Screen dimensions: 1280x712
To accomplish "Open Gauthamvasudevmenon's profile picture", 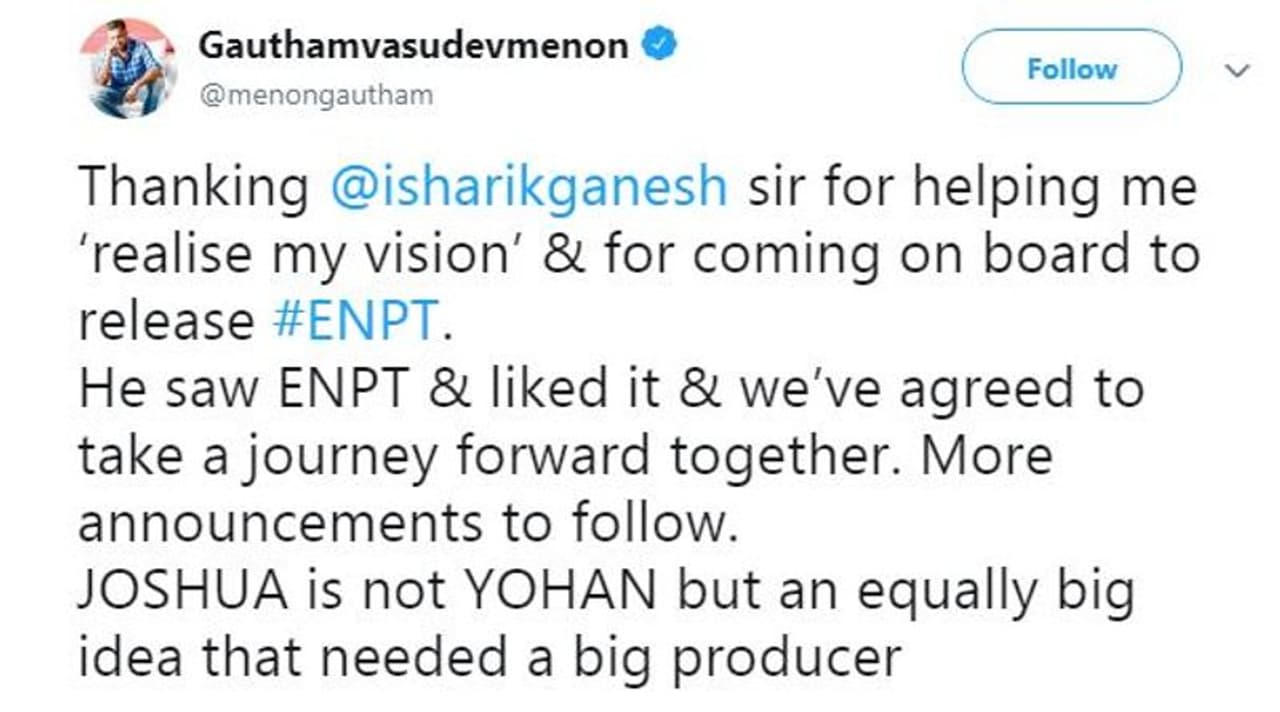I will (x=128, y=69).
